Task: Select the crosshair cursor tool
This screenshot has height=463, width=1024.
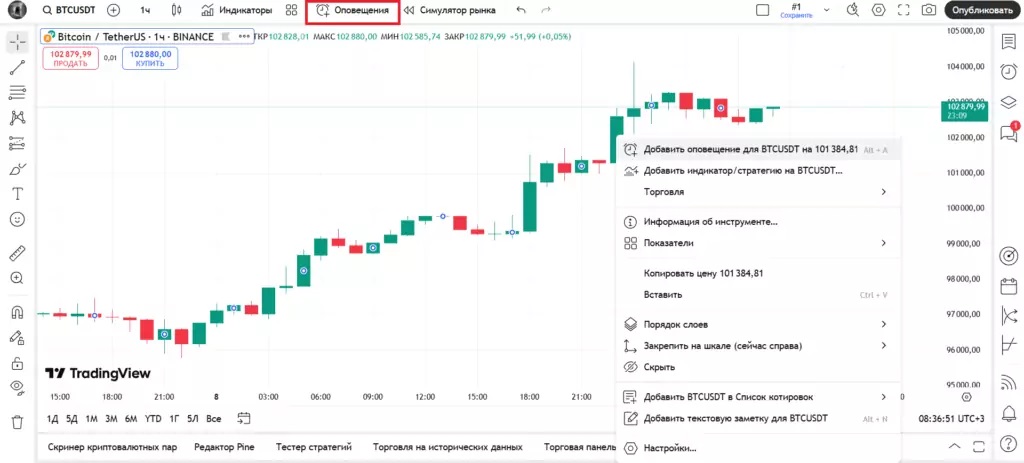Action: (18, 43)
